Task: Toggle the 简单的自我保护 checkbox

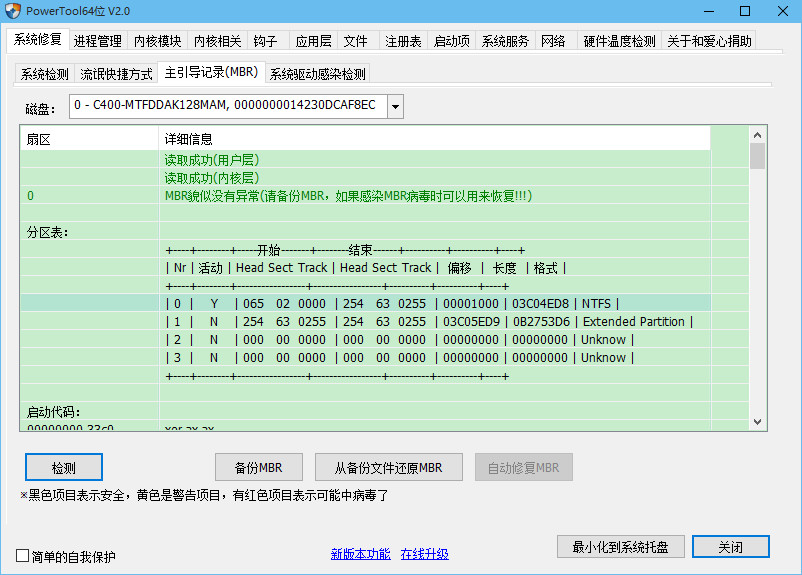Action: 22,556
